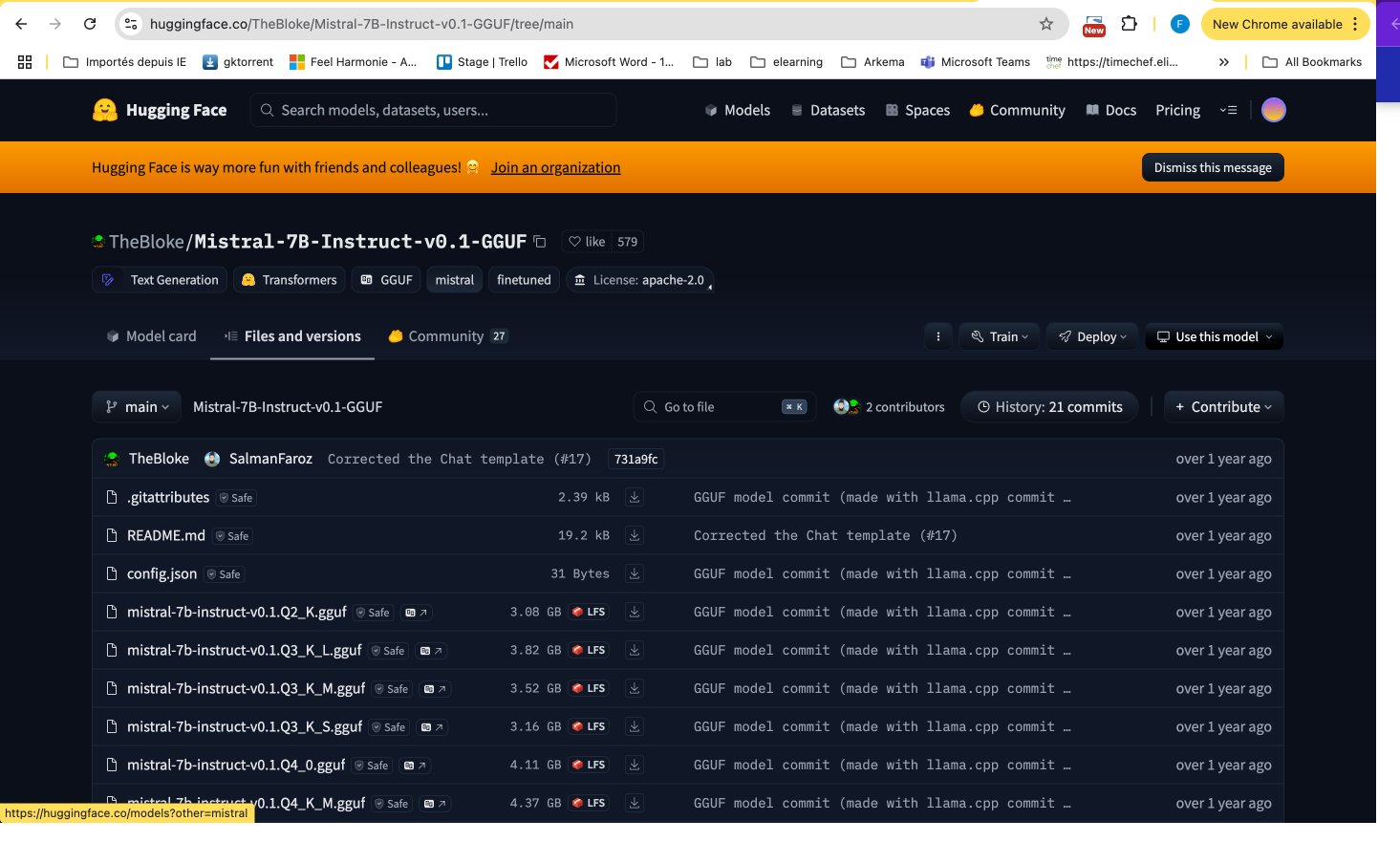Click Dismiss this message button

(1213, 167)
